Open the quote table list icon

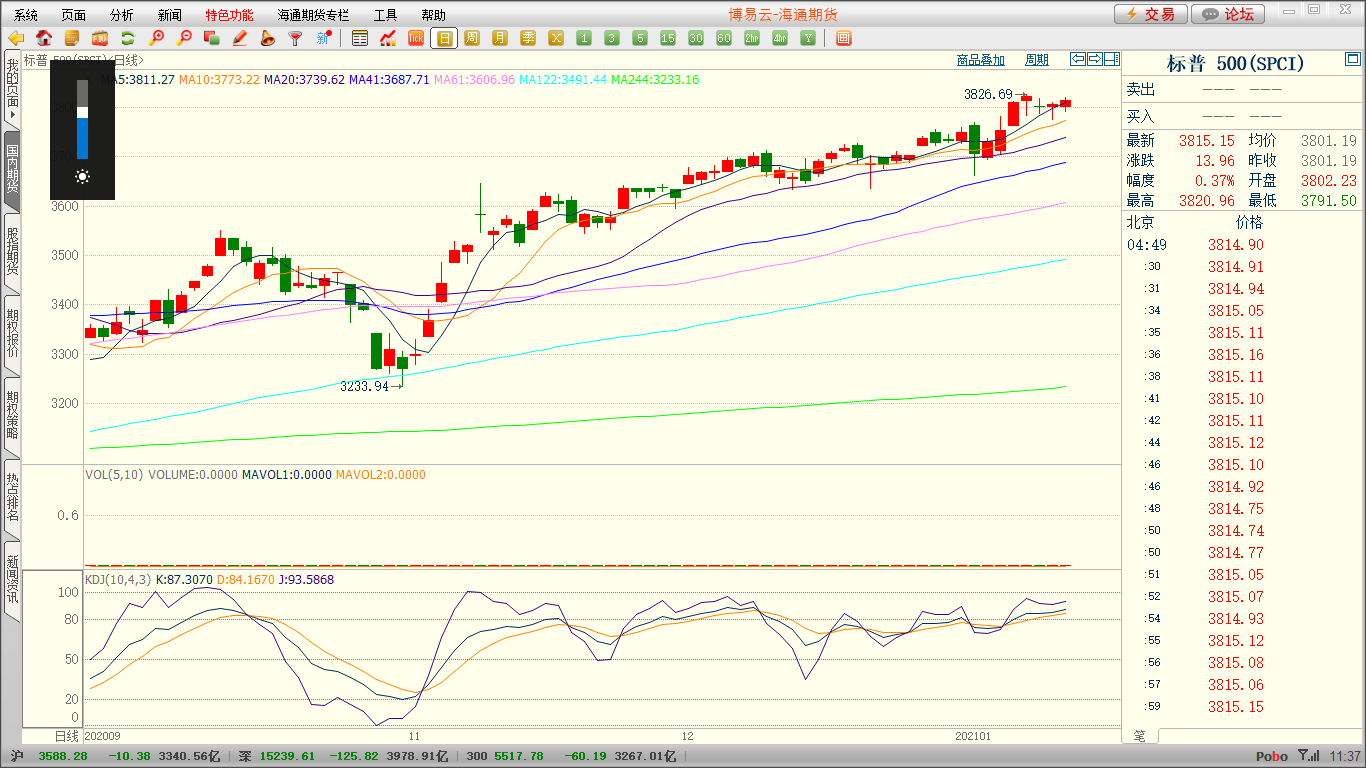(360, 39)
